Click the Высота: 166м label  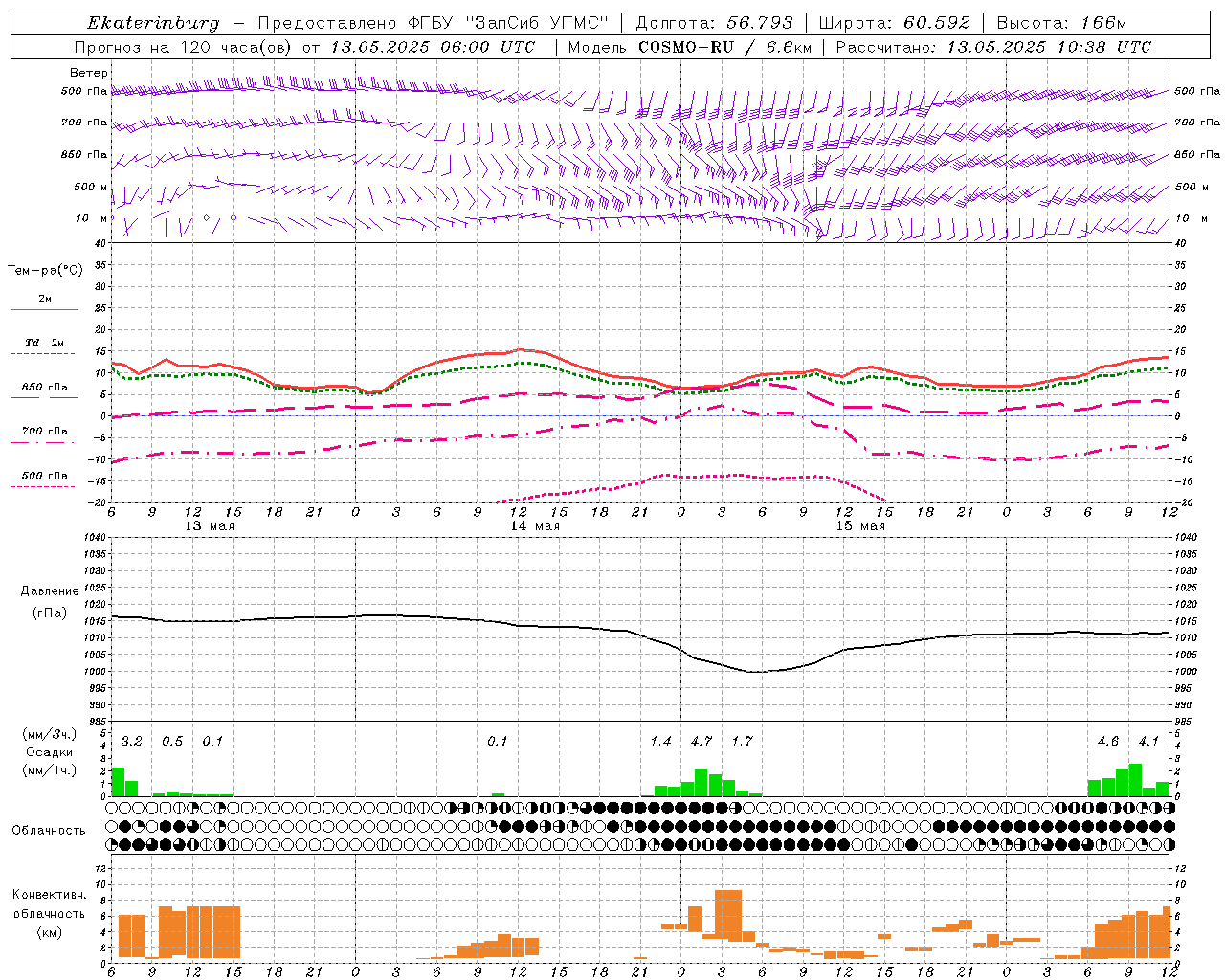pos(1061,23)
